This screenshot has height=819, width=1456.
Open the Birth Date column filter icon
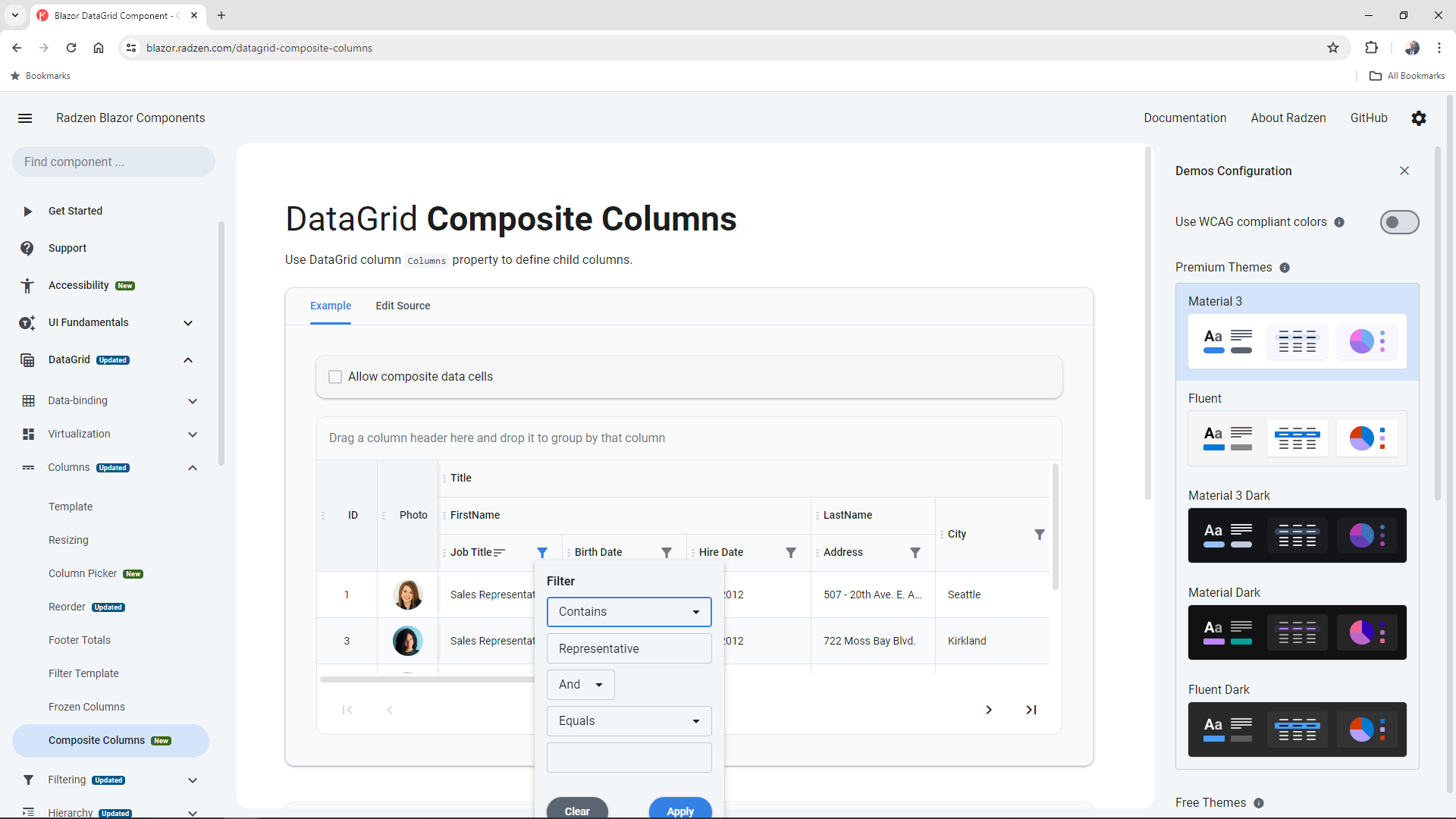coord(667,553)
